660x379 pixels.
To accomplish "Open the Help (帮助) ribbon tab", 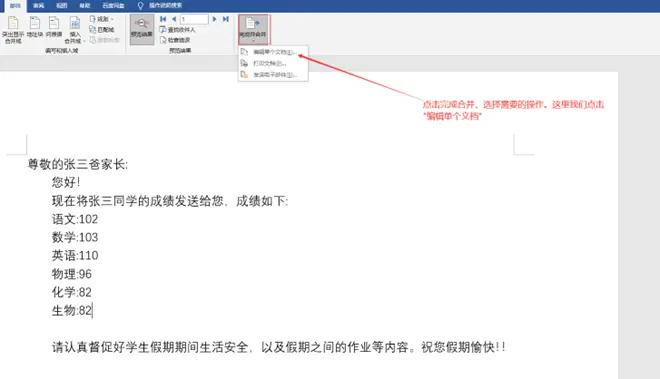I will [x=85, y=5].
